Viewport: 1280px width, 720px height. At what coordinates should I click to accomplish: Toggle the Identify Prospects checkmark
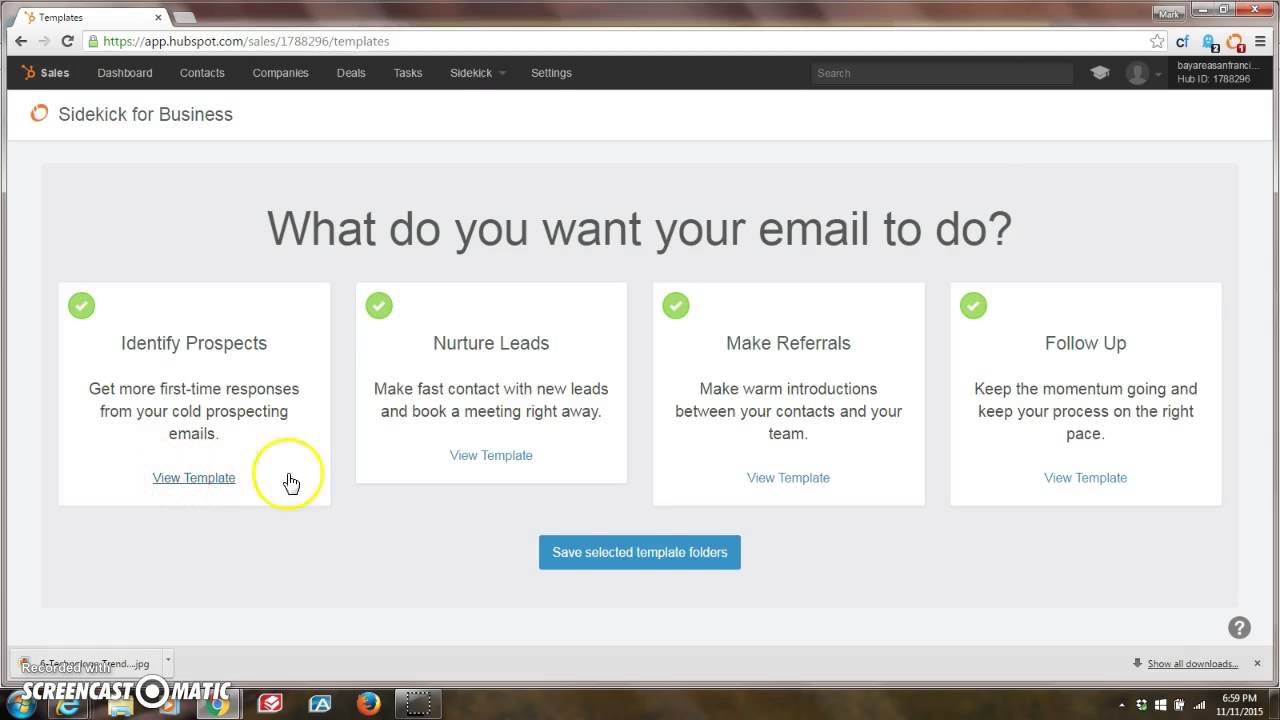coord(82,305)
